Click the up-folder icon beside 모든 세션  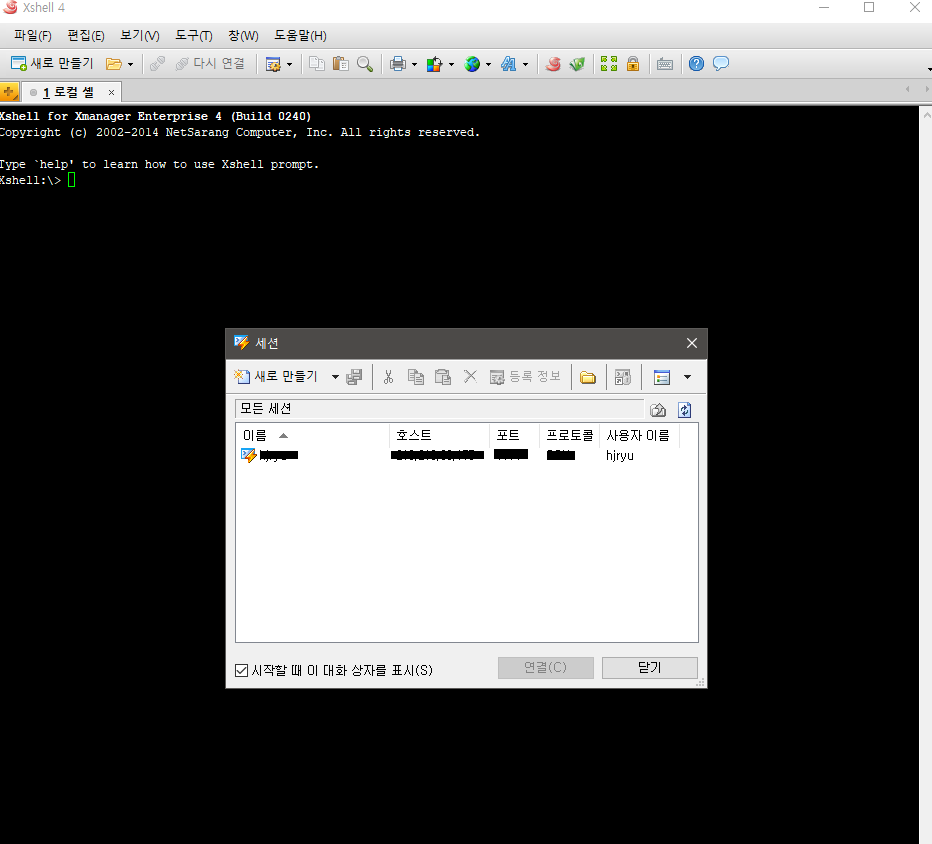(x=657, y=410)
